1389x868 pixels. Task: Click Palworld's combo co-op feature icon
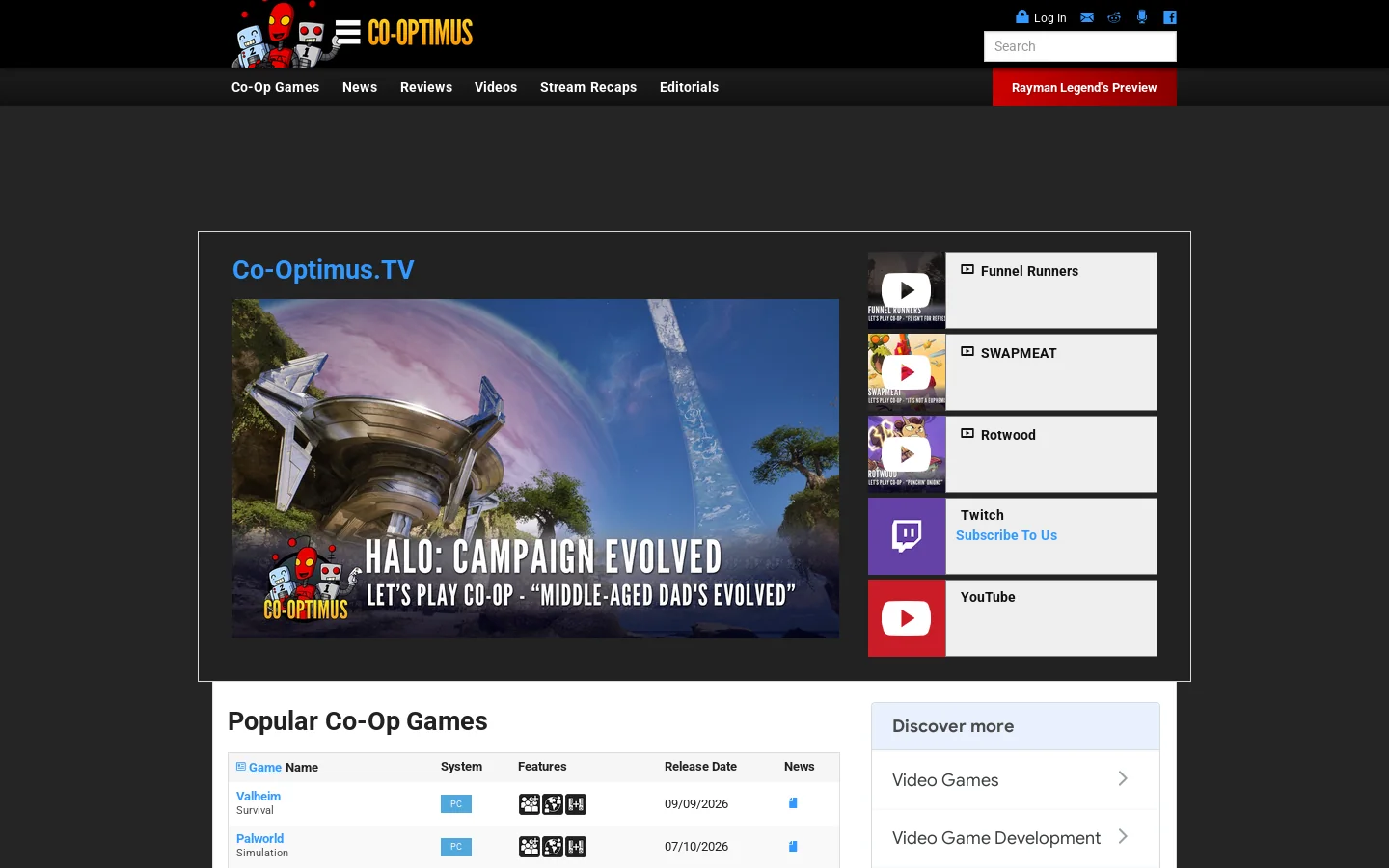tap(576, 847)
